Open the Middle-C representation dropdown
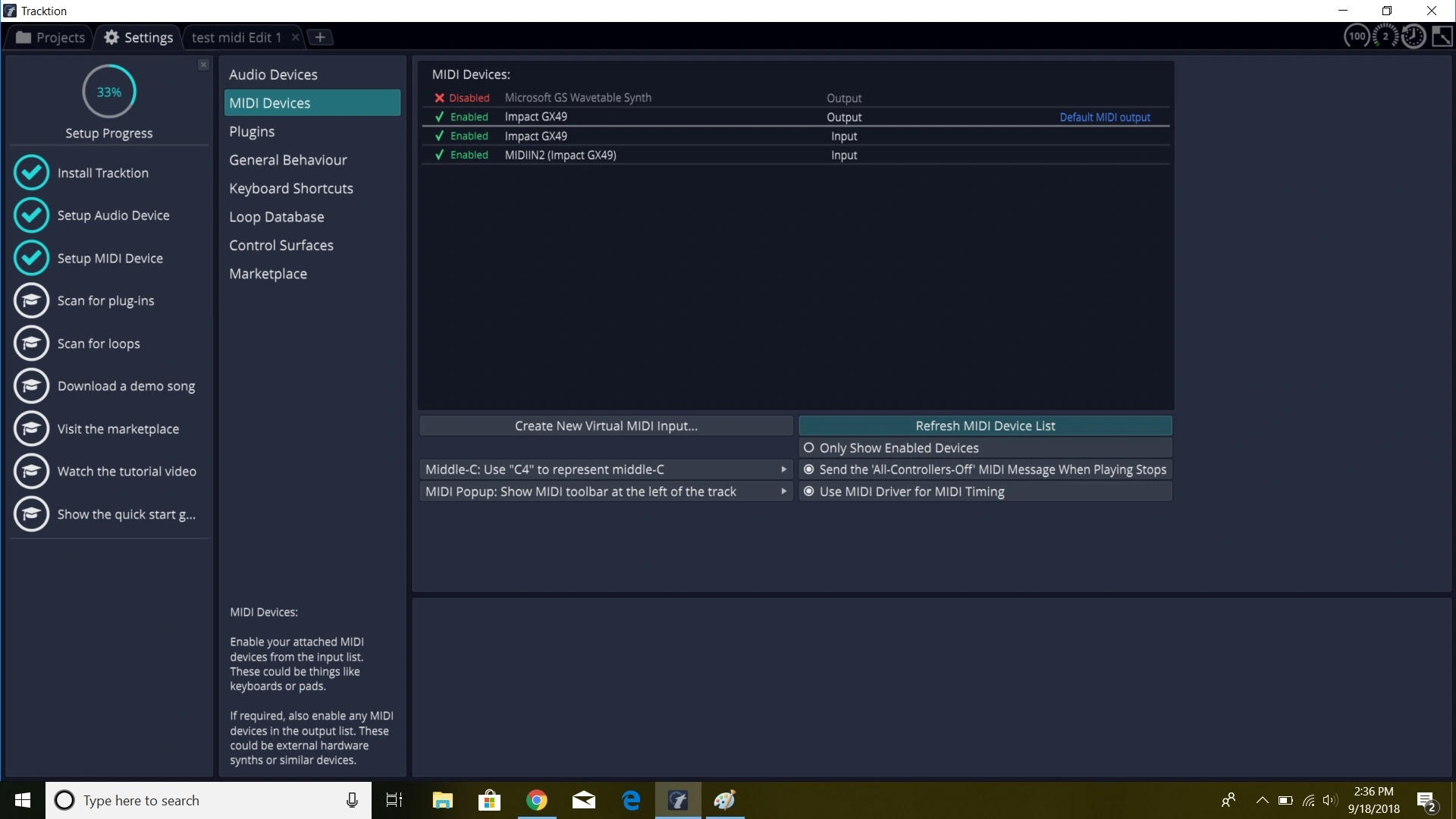The image size is (1456, 819). pyautogui.click(x=605, y=469)
